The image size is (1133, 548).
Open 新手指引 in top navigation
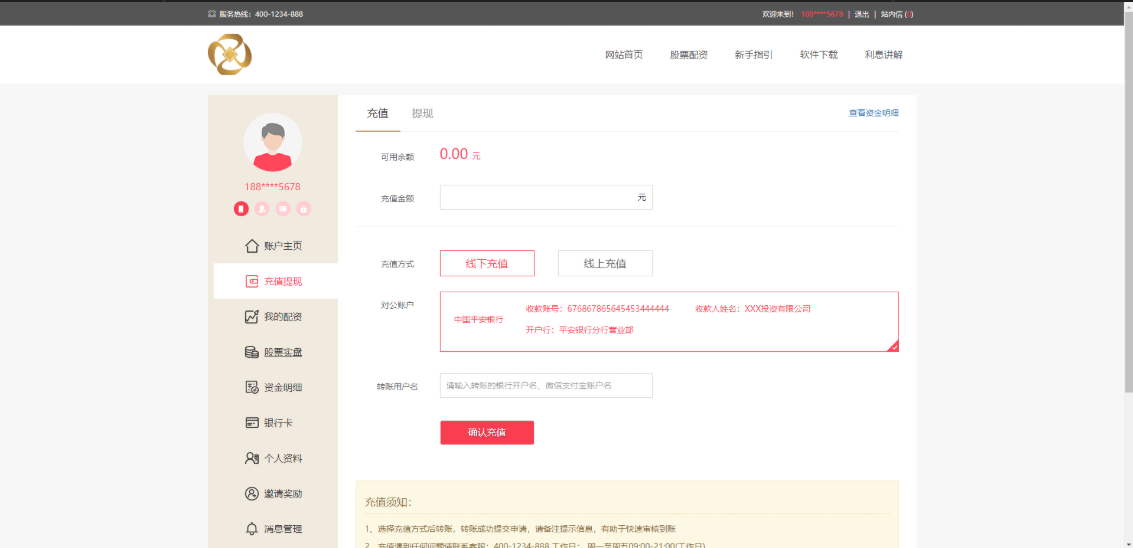[x=754, y=55]
